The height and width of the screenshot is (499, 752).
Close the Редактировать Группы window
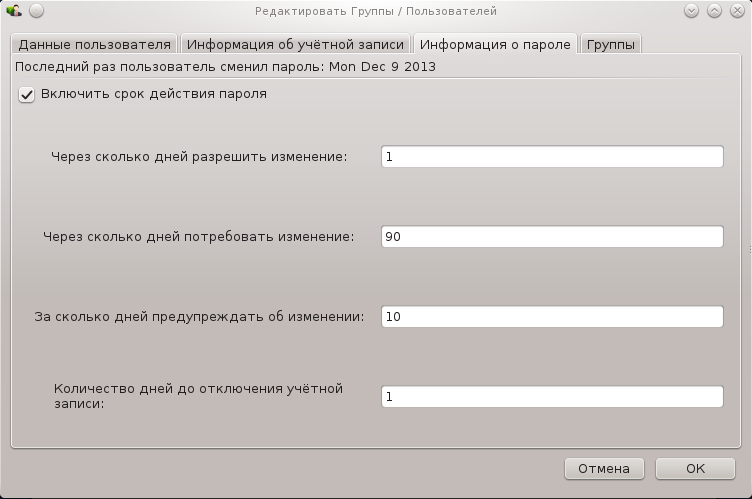737,11
